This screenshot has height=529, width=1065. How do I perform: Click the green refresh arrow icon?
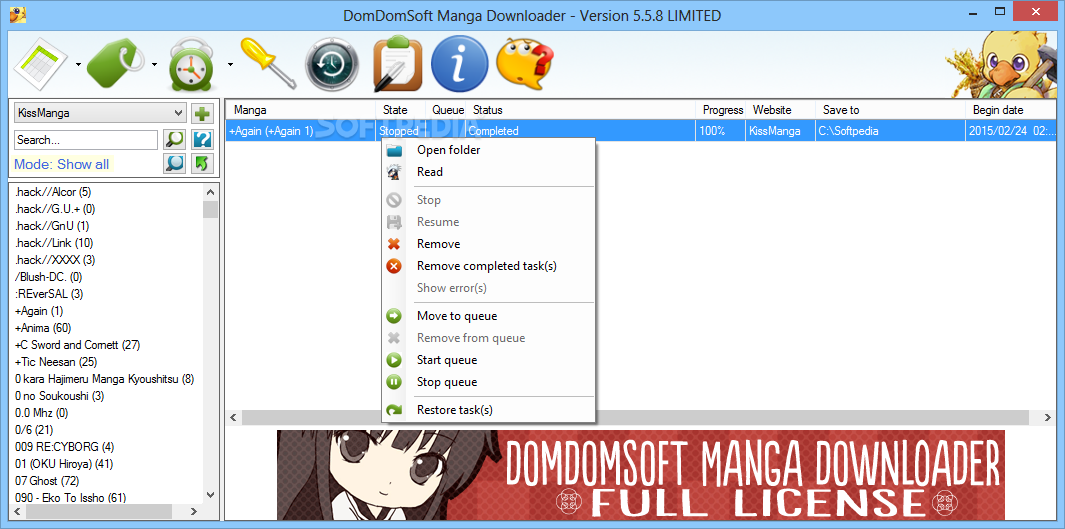pyautogui.click(x=202, y=164)
